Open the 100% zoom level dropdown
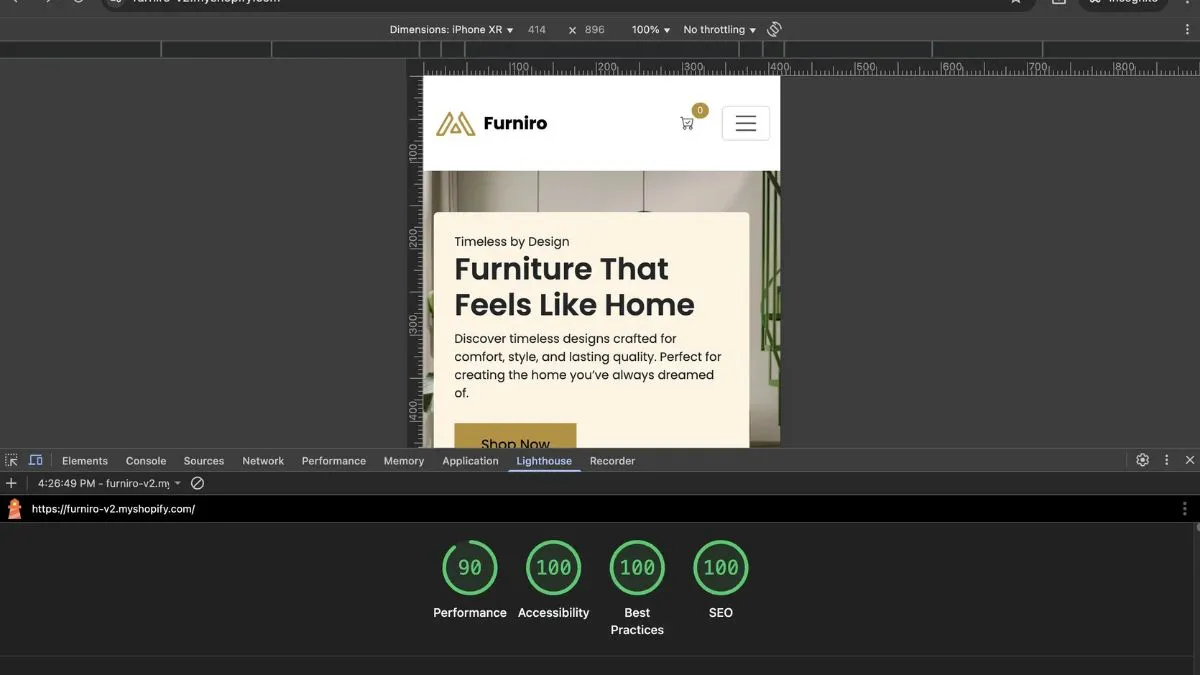 pyautogui.click(x=649, y=29)
